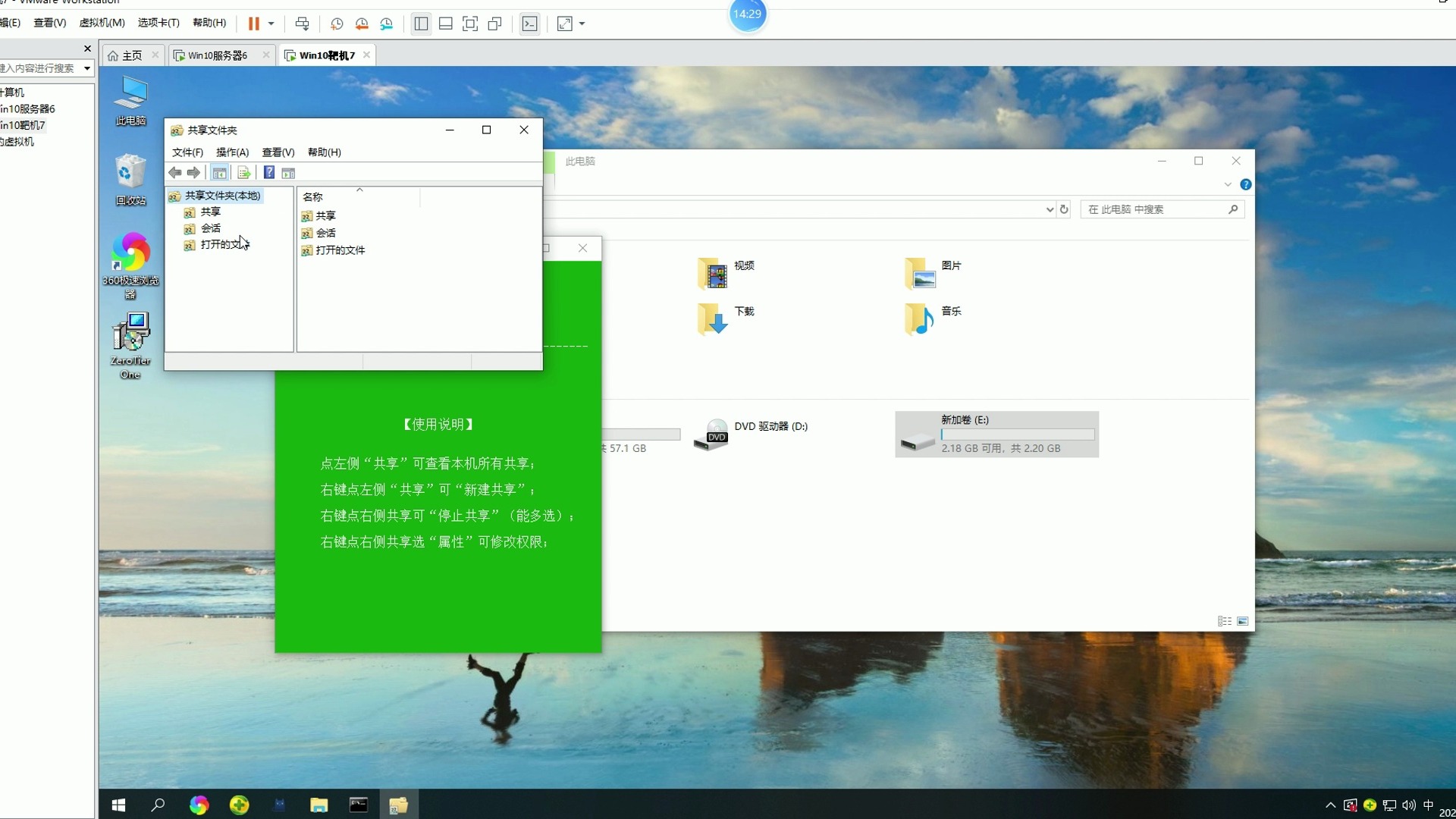
Task: Select 虚拟机 entry in the VMware library tree
Action: 17,141
